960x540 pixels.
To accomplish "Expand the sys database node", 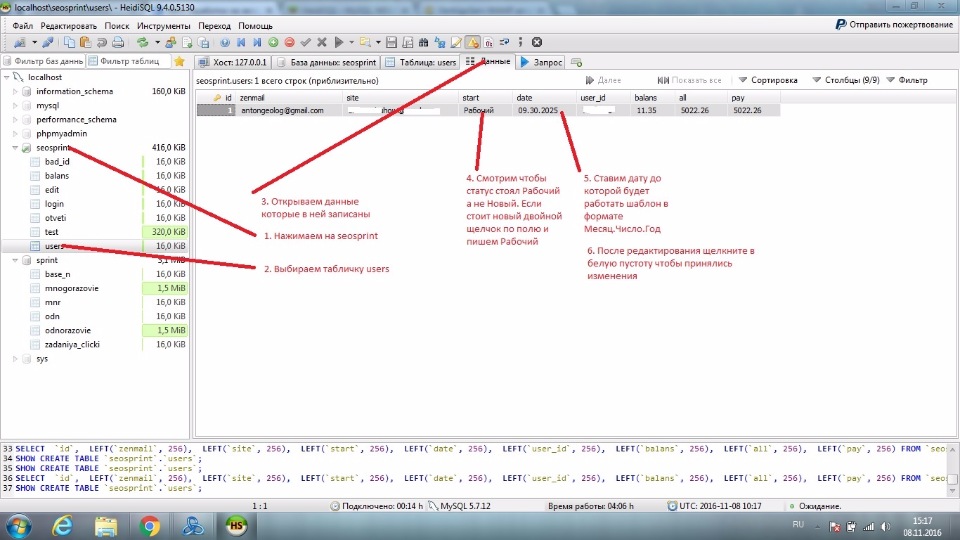I will (x=15, y=359).
